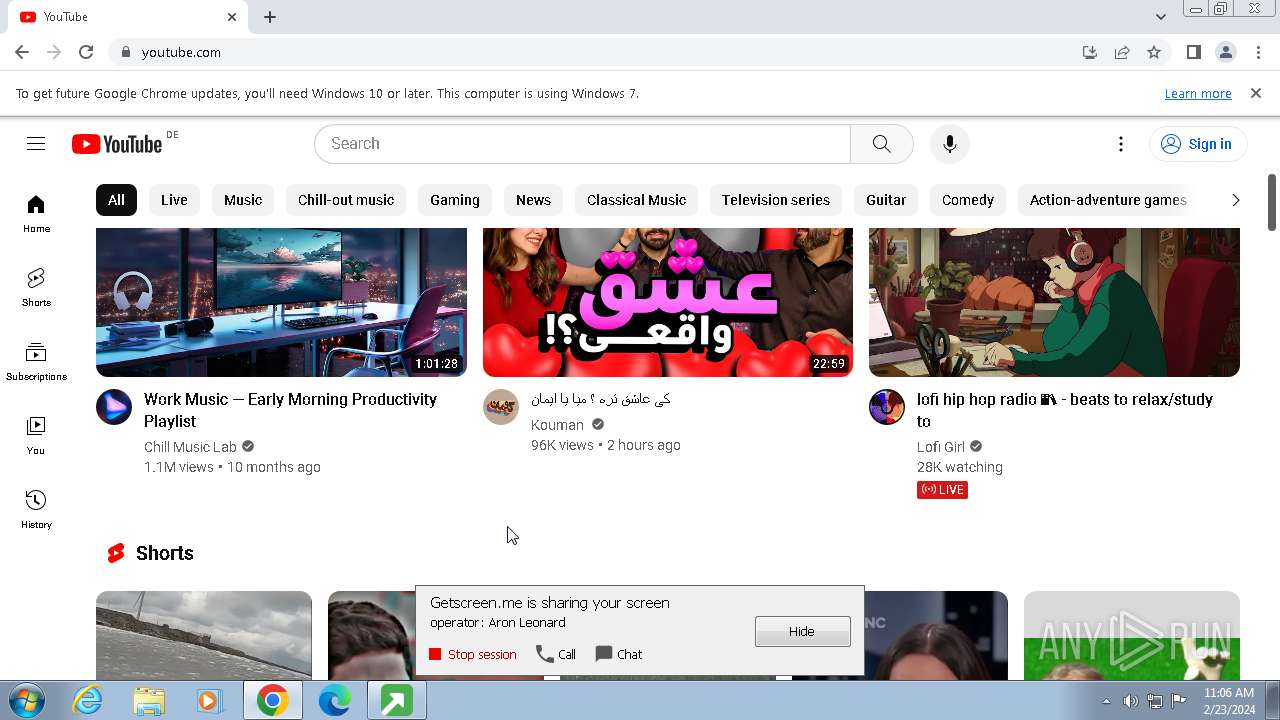The width and height of the screenshot is (1280, 720).
Task: Open Chrome three-dot menu
Action: click(1259, 52)
